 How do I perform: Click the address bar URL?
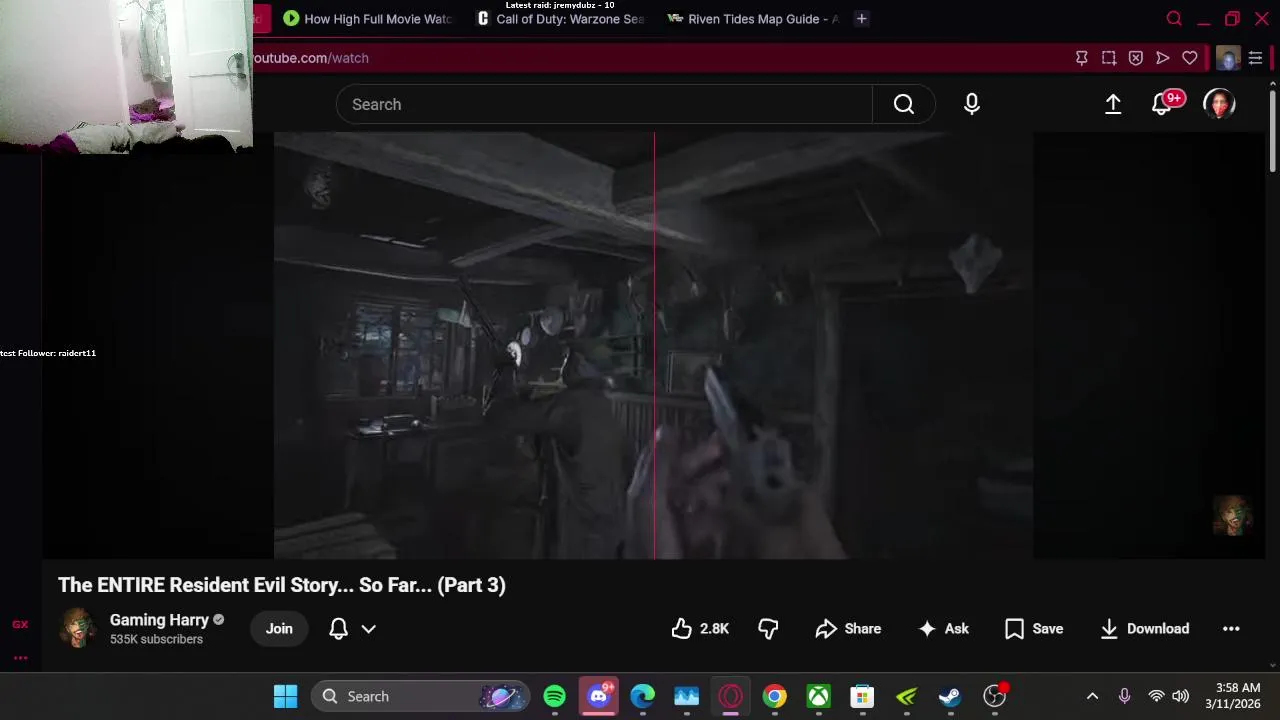pos(310,58)
